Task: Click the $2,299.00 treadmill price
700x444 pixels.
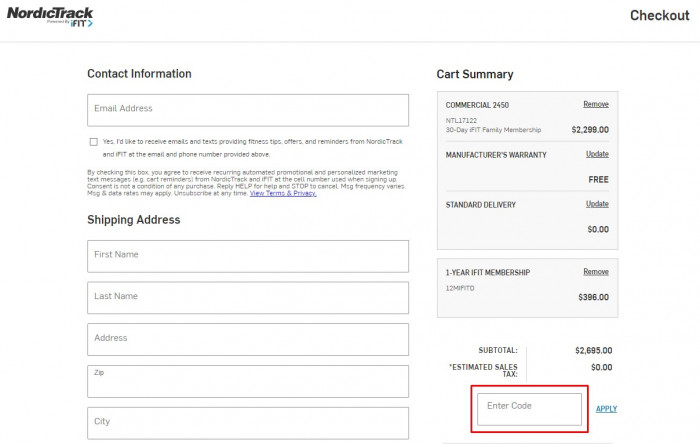Action: 590,130
